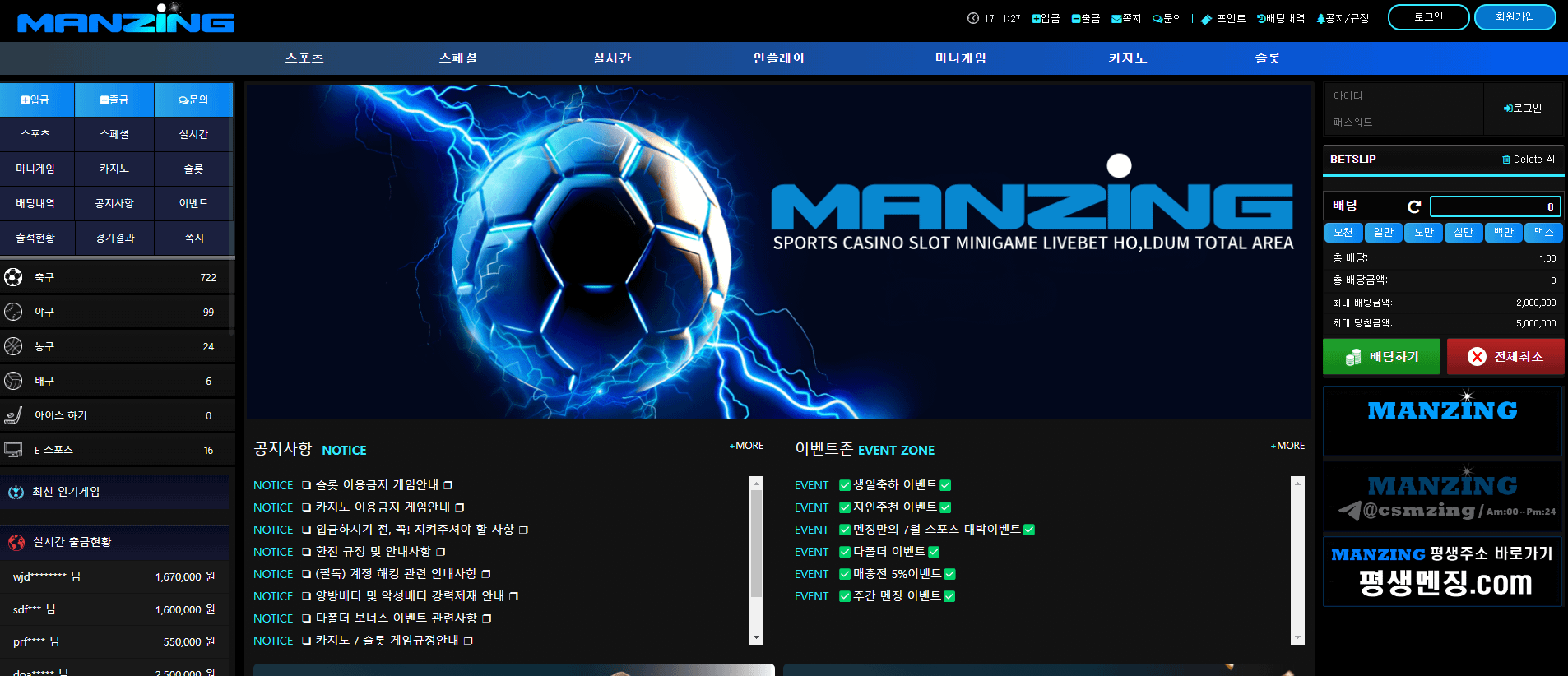Click Delete All trash icon in betslip

1506,160
